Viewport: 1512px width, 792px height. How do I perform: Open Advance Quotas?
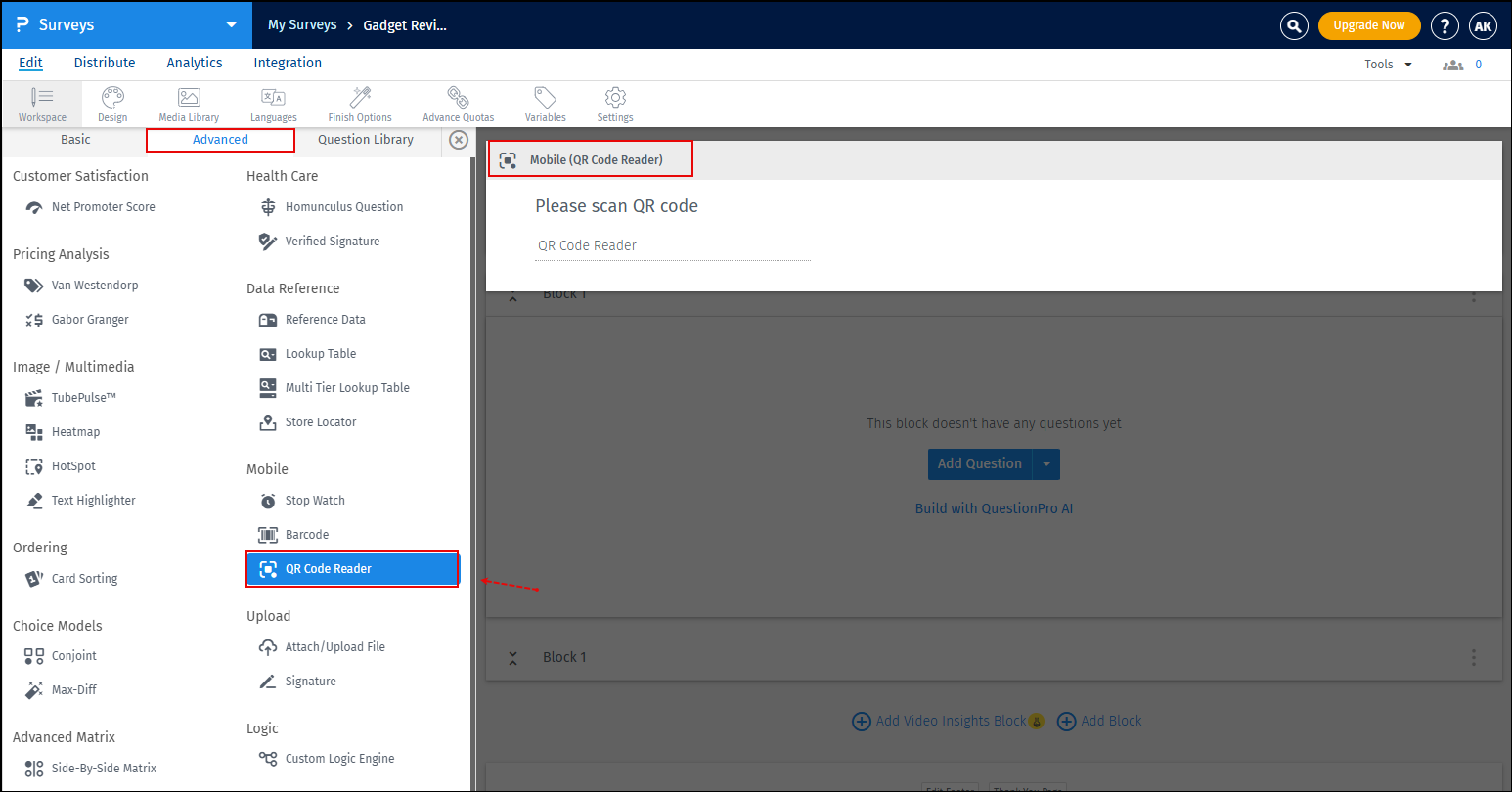coord(458,104)
